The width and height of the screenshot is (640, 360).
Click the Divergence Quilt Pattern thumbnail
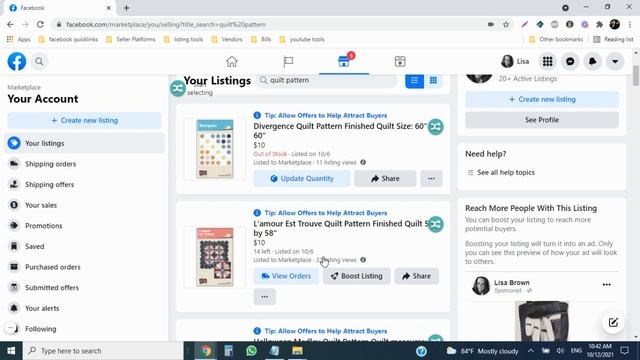coord(215,149)
